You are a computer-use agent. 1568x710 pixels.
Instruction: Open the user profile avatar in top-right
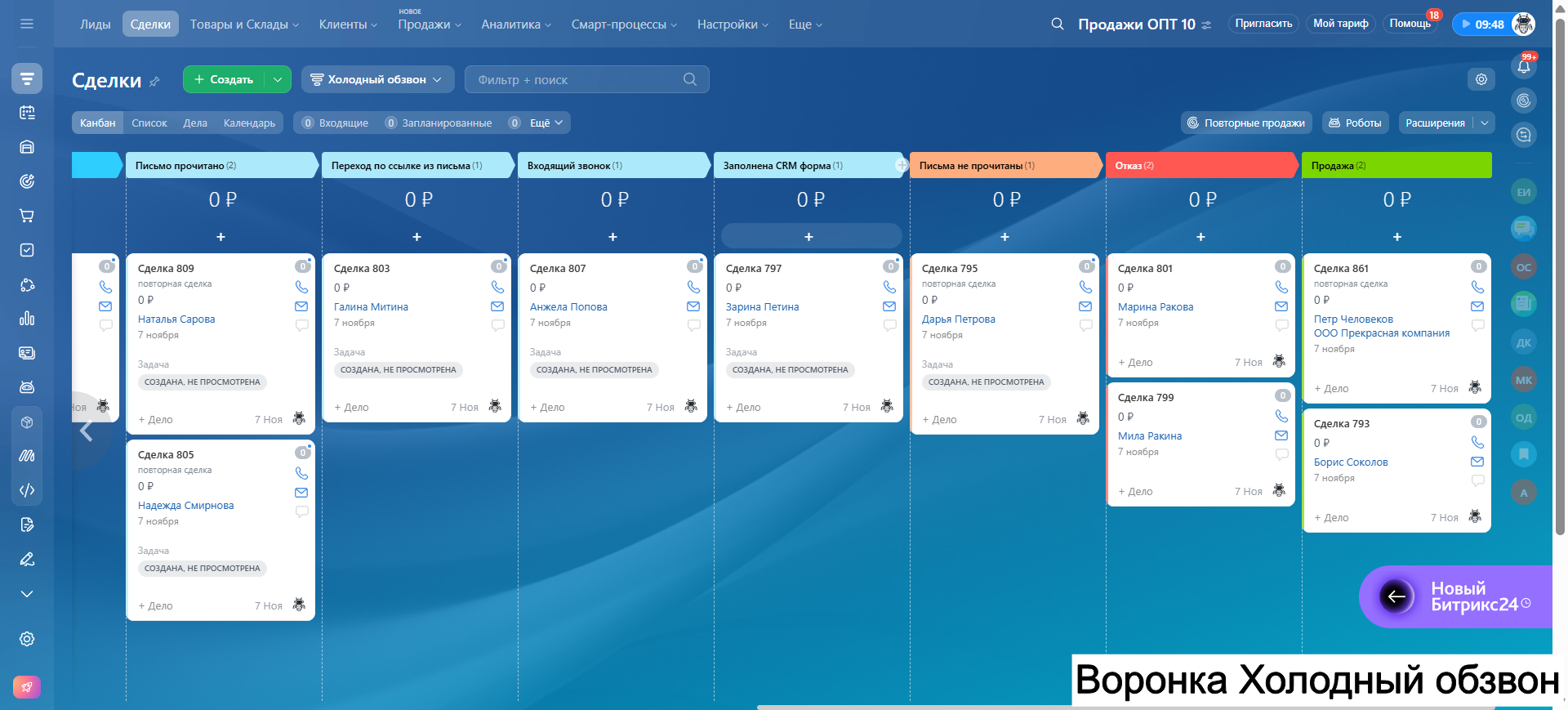point(1524,24)
